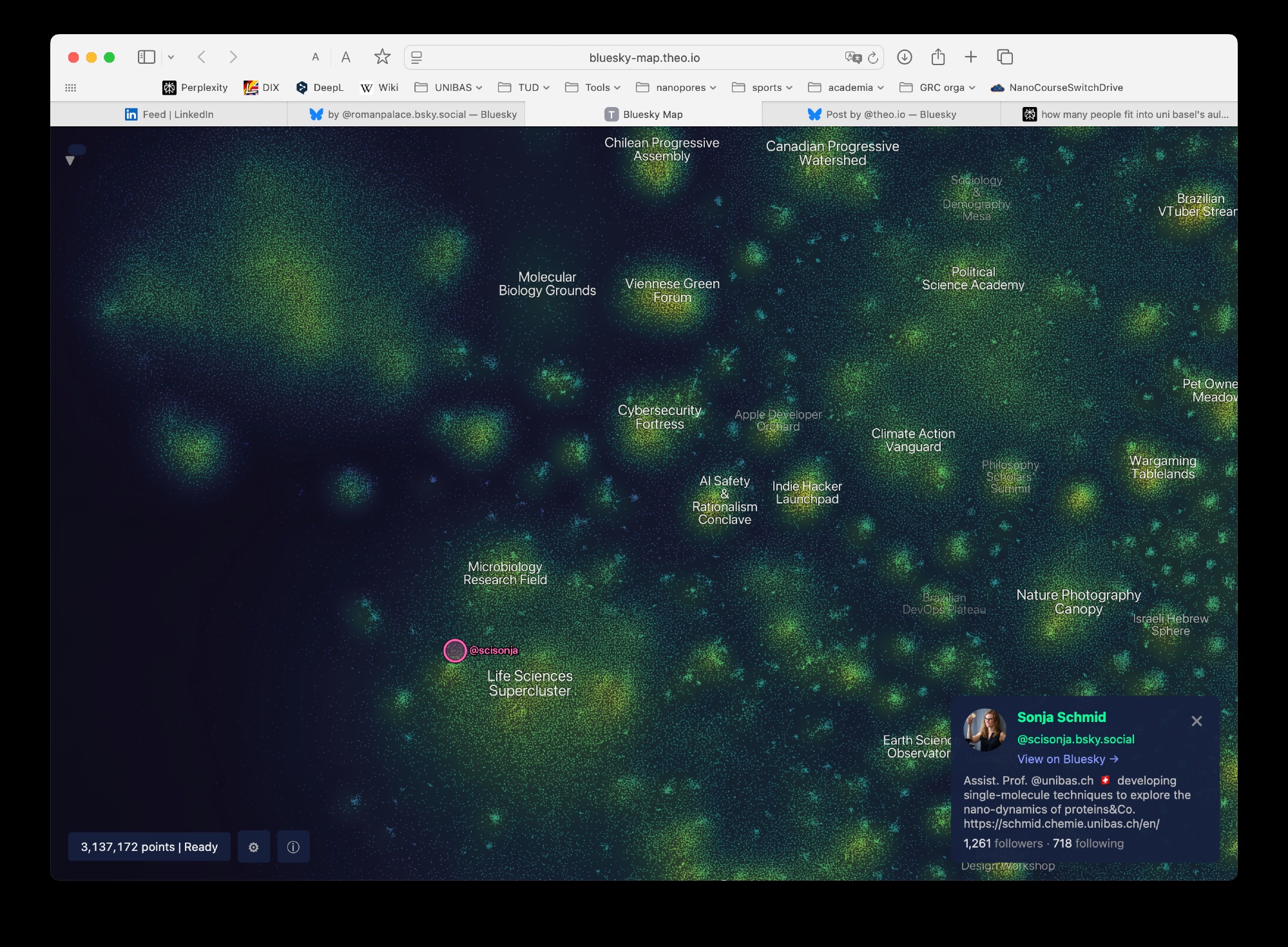Open the Safari downloads icon
Viewport: 1288px width, 947px height.
(904, 57)
